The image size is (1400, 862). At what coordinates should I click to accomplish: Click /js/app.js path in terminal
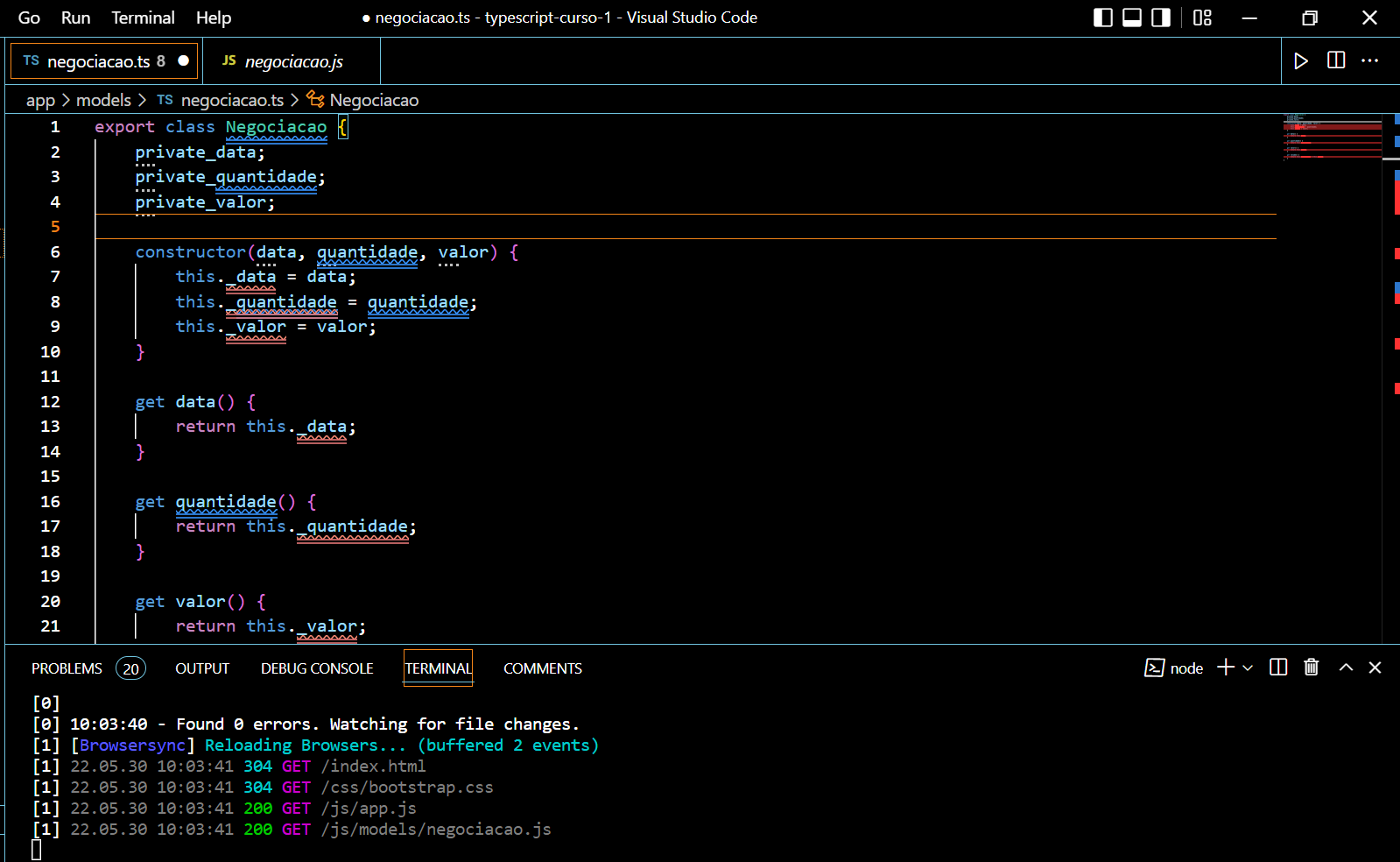tap(369, 809)
